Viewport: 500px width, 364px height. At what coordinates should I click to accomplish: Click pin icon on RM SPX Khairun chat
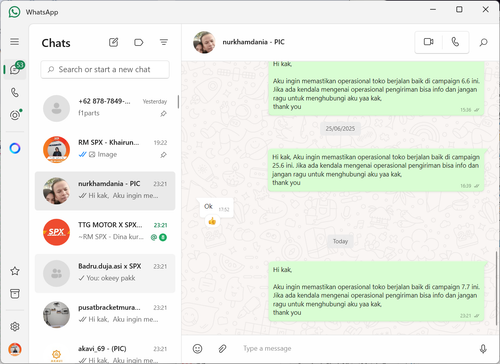(163, 155)
